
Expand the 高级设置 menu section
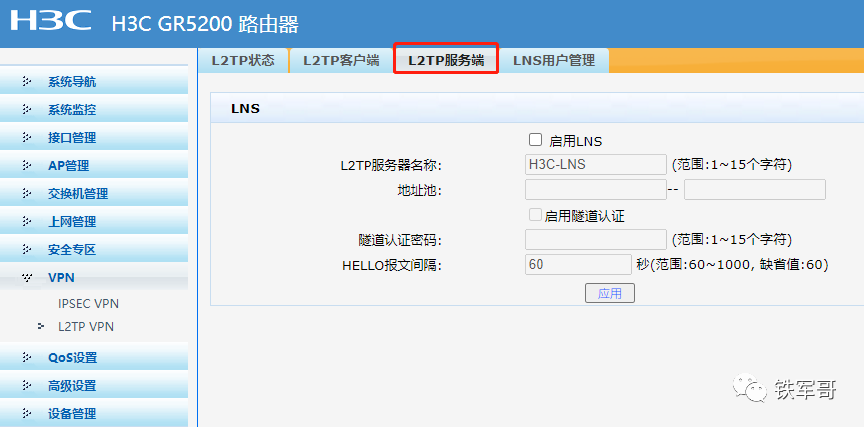[x=94, y=385]
